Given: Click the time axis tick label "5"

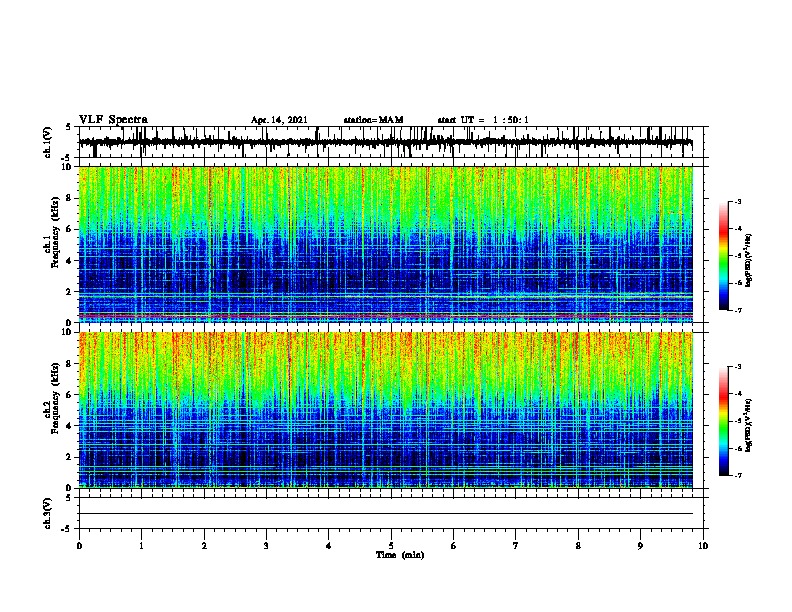Looking at the screenshot, I should (391, 546).
